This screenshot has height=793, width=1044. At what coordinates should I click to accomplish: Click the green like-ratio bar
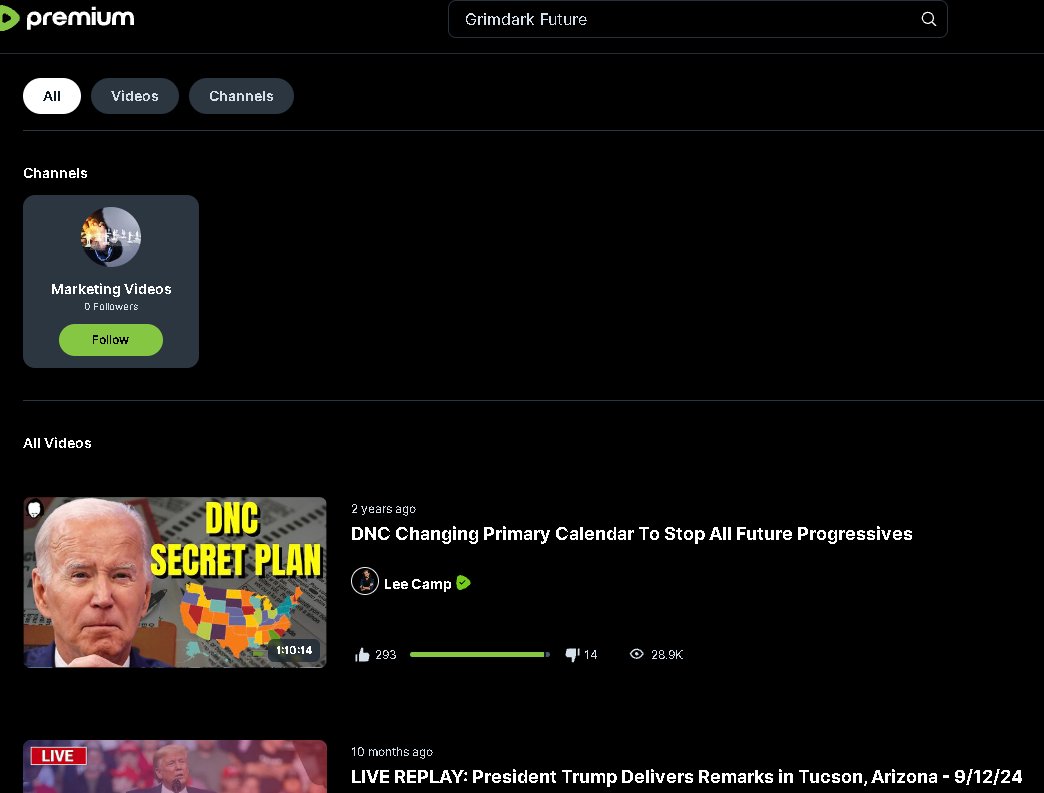pos(479,655)
